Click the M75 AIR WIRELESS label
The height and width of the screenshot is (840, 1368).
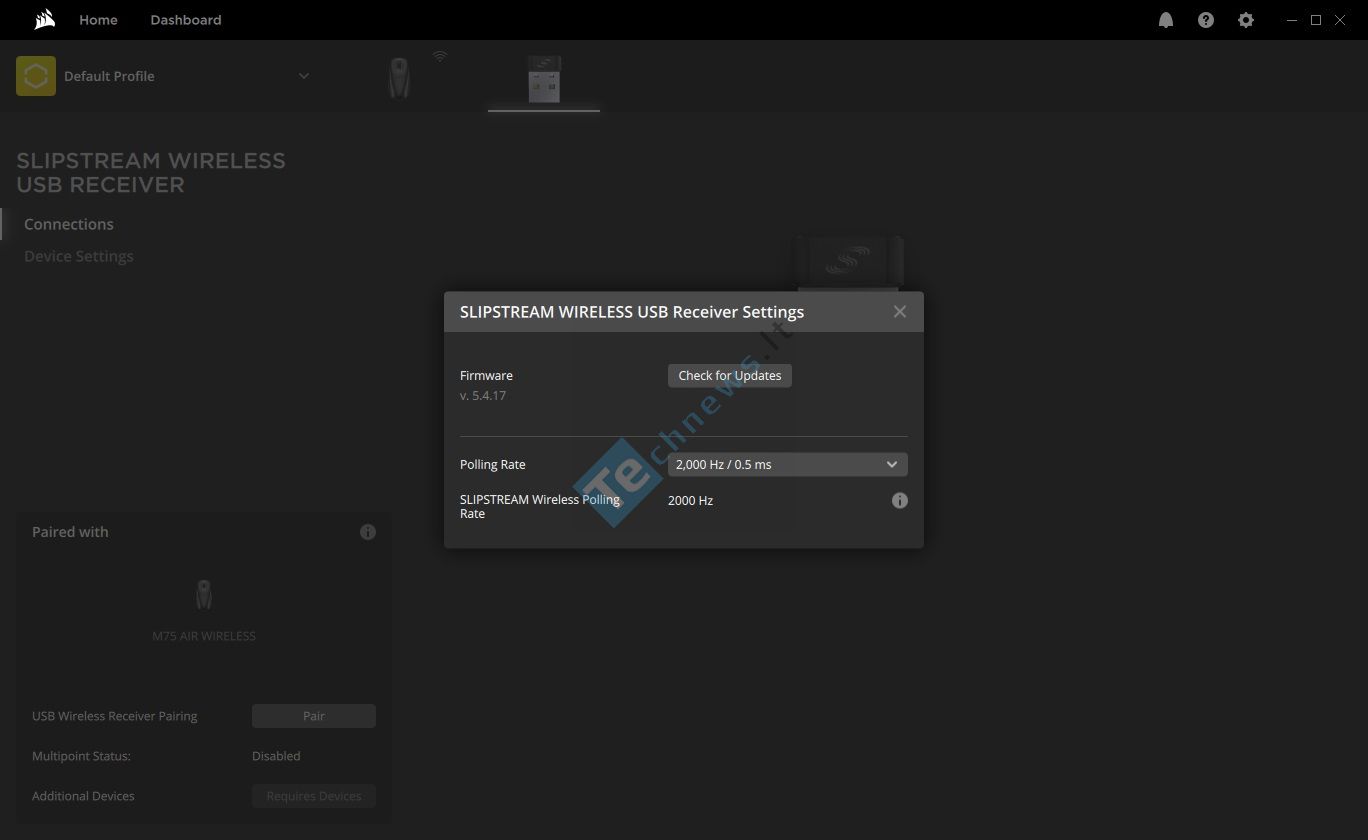point(204,636)
